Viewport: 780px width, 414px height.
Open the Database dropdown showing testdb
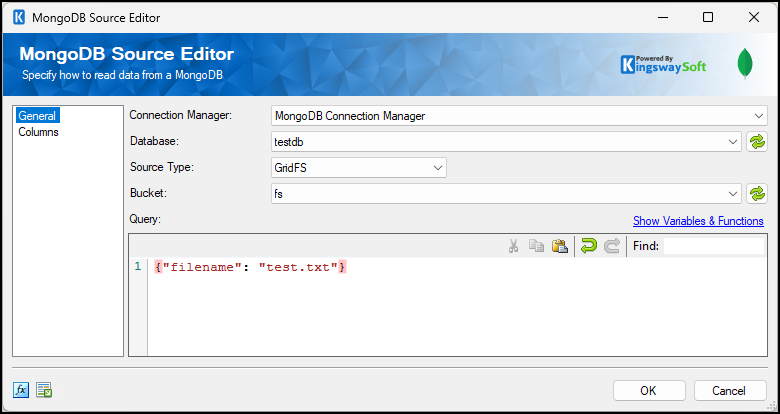506,142
